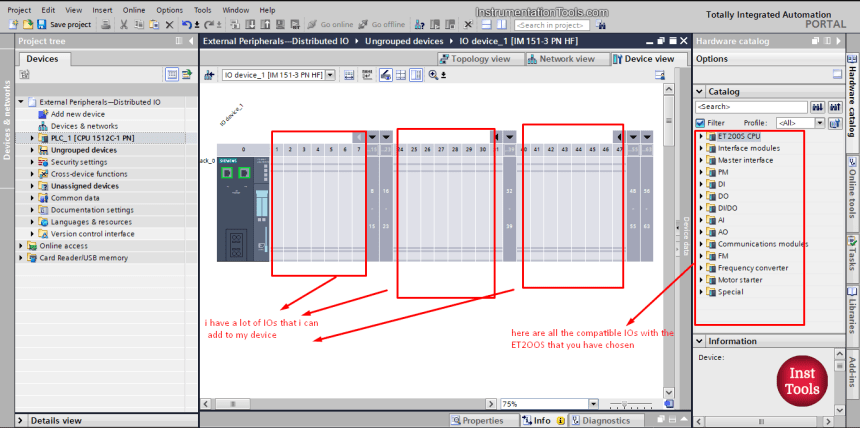The height and width of the screenshot is (428, 860).
Task: Click the Compile icon in toolbar
Action: click(235, 25)
